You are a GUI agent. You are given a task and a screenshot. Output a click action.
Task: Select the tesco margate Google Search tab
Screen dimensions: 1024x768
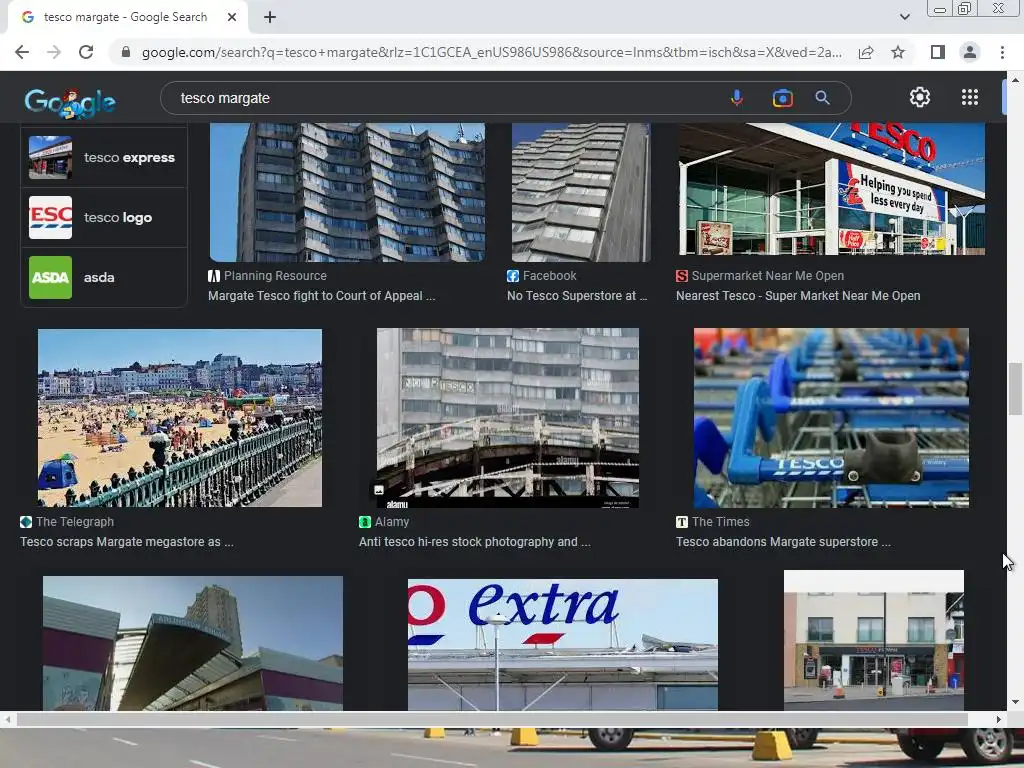(127, 18)
